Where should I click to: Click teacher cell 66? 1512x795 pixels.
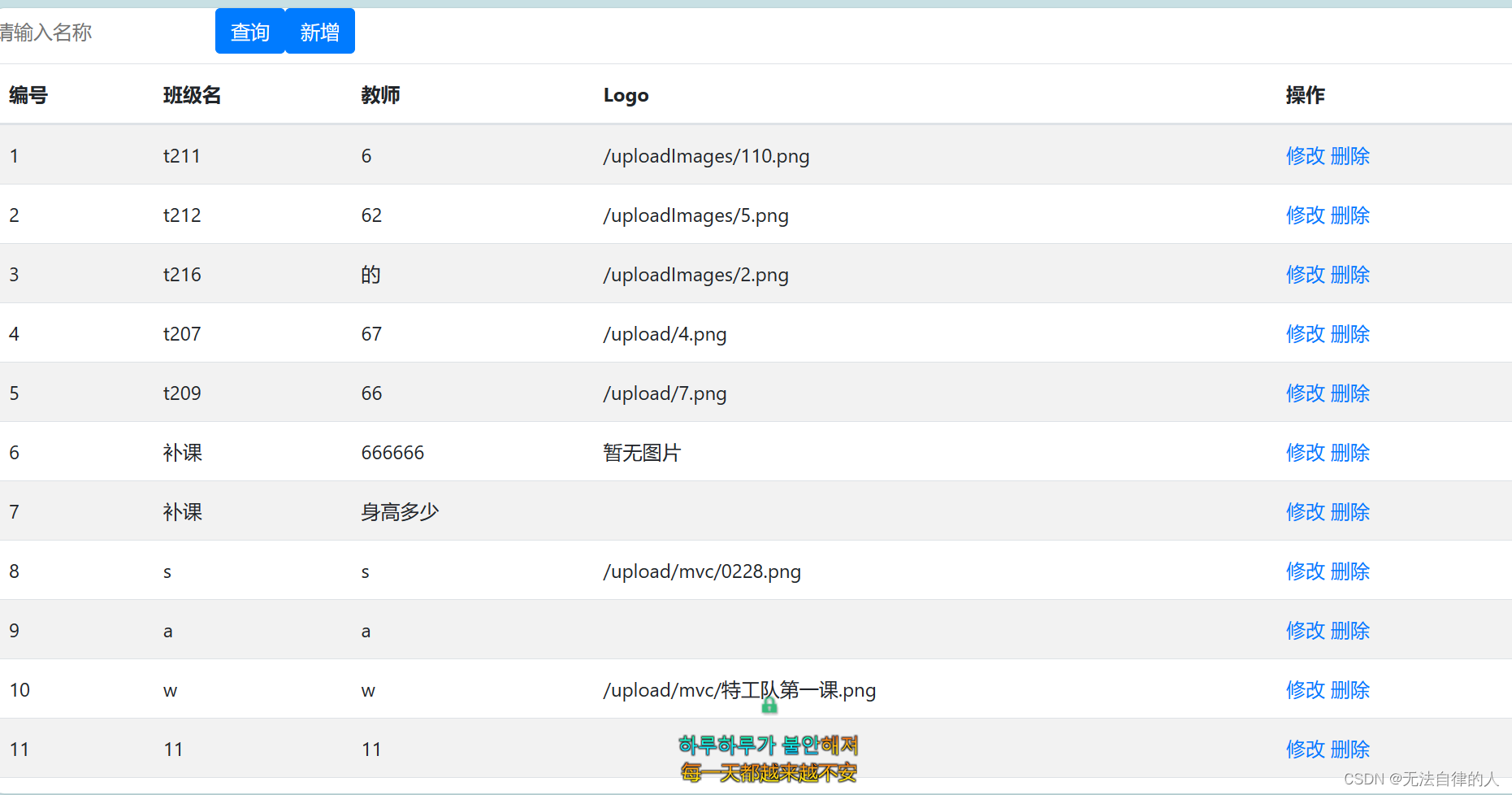click(x=371, y=393)
